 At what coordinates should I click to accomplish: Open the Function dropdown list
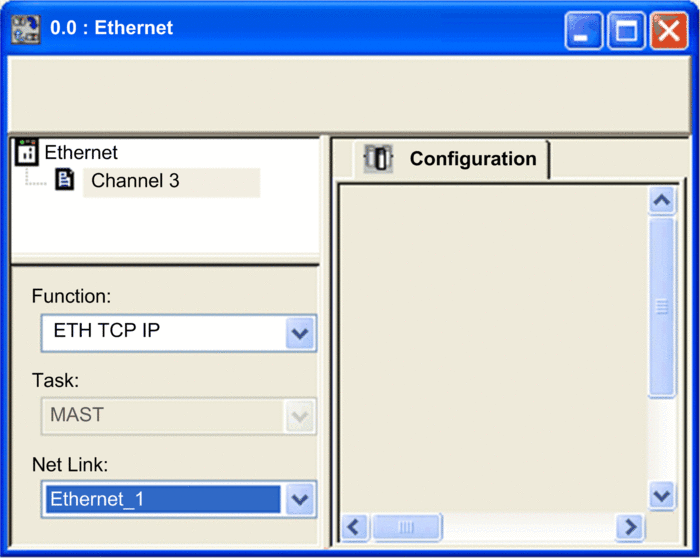coord(300,334)
